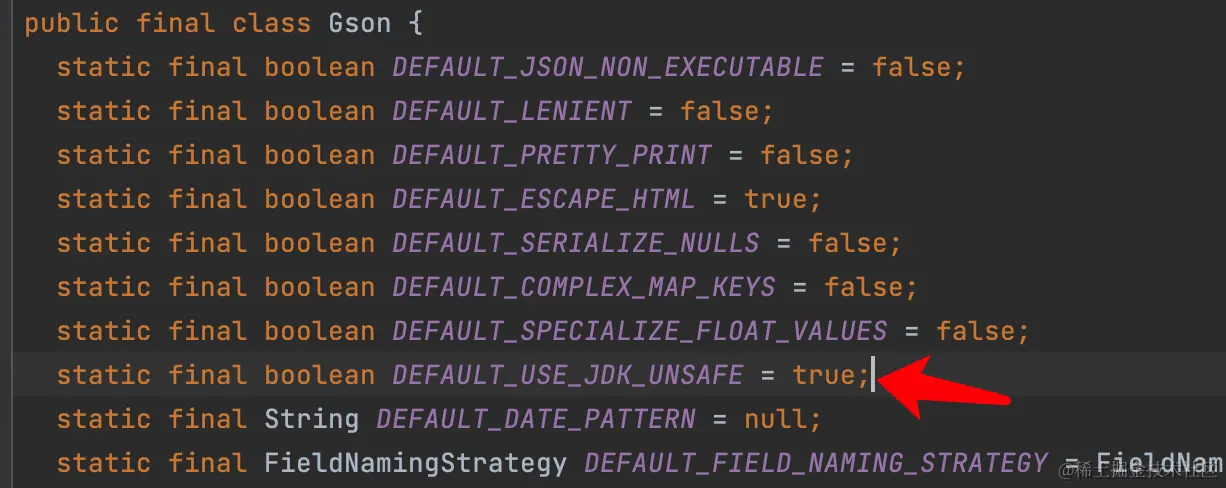Viewport: 1226px width, 488px height.
Task: Click the public keyword in class declaration
Action: pos(72,23)
